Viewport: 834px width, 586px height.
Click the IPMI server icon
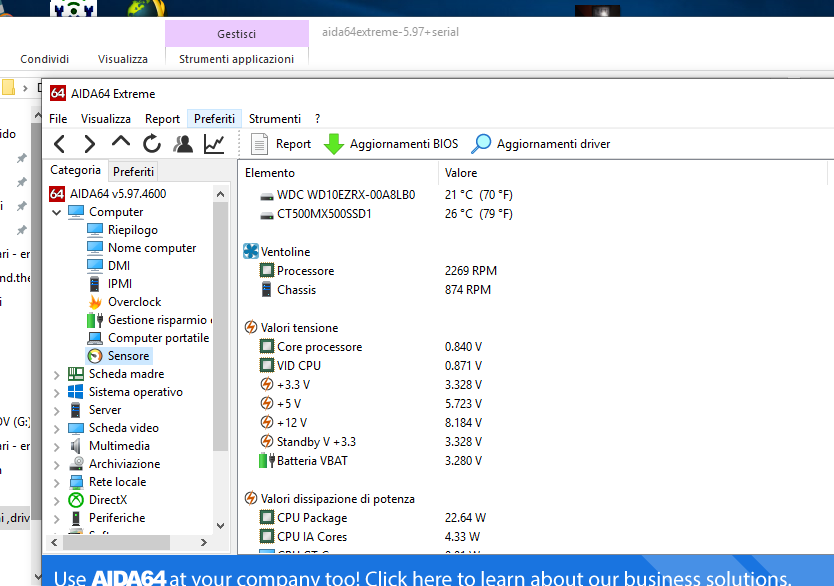point(95,284)
